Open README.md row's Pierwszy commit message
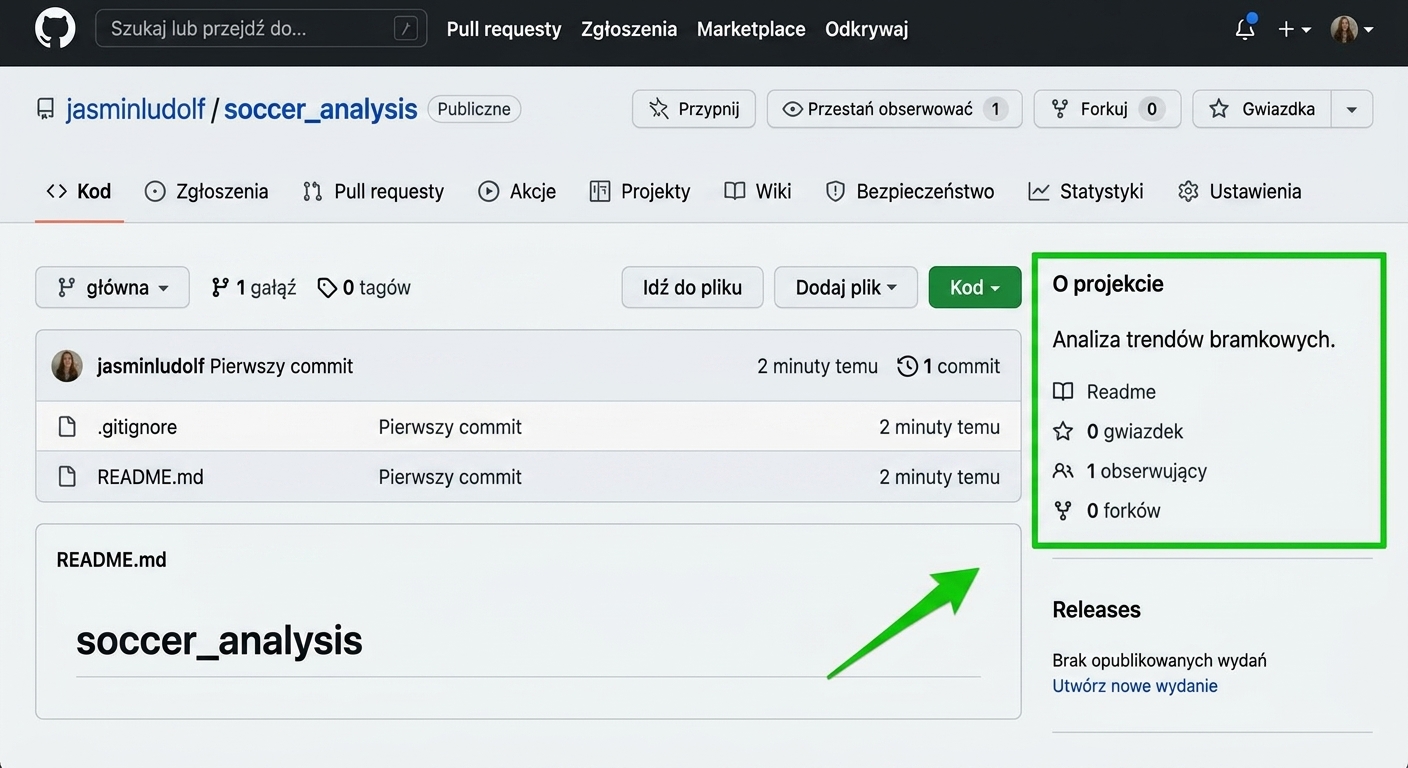1408x768 pixels. click(x=450, y=477)
